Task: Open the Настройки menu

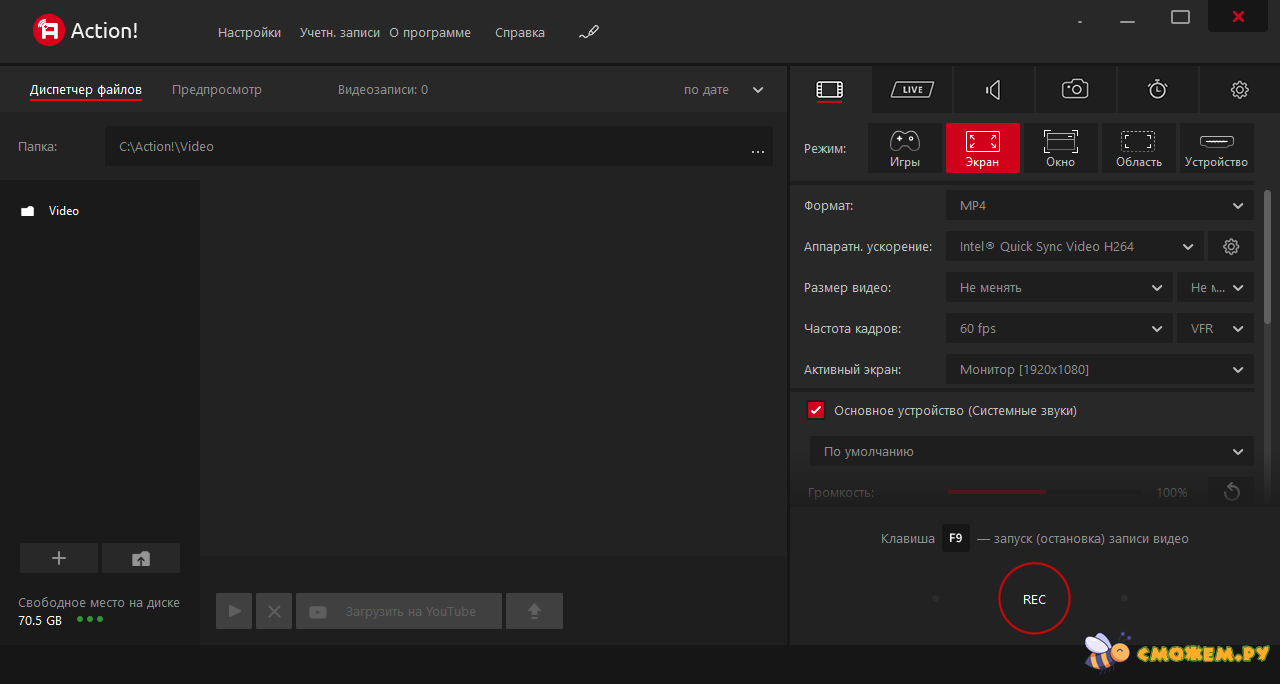Action: [x=249, y=33]
